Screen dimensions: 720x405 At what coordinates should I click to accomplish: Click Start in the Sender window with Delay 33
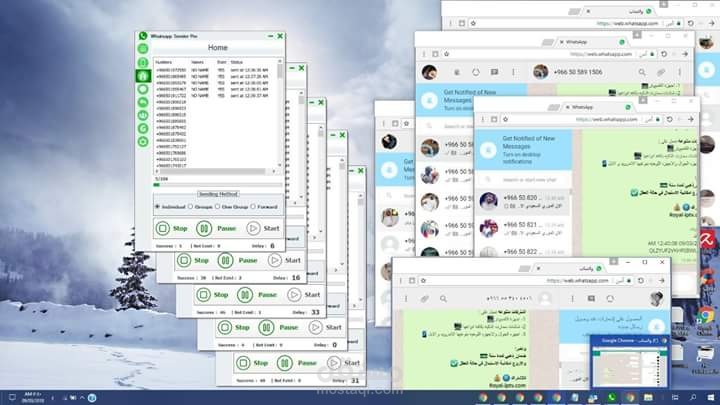[304, 295]
